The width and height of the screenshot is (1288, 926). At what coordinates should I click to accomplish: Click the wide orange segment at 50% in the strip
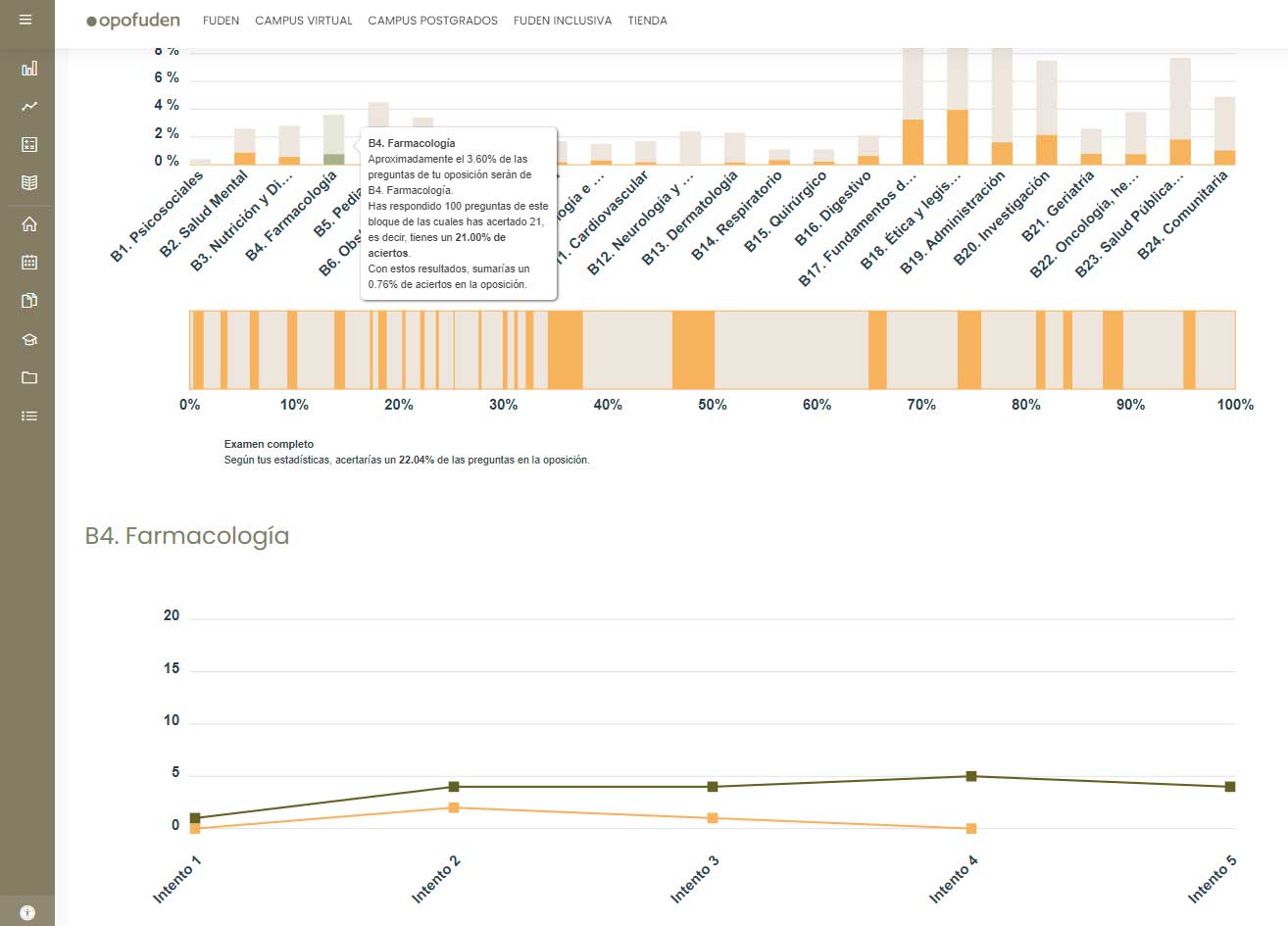pyautogui.click(x=693, y=350)
